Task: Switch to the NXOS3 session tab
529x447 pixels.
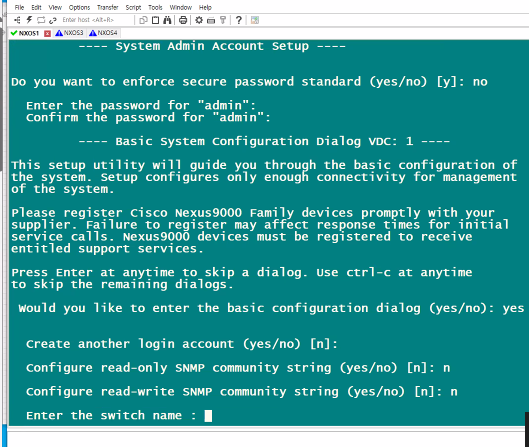Action: (x=69, y=33)
